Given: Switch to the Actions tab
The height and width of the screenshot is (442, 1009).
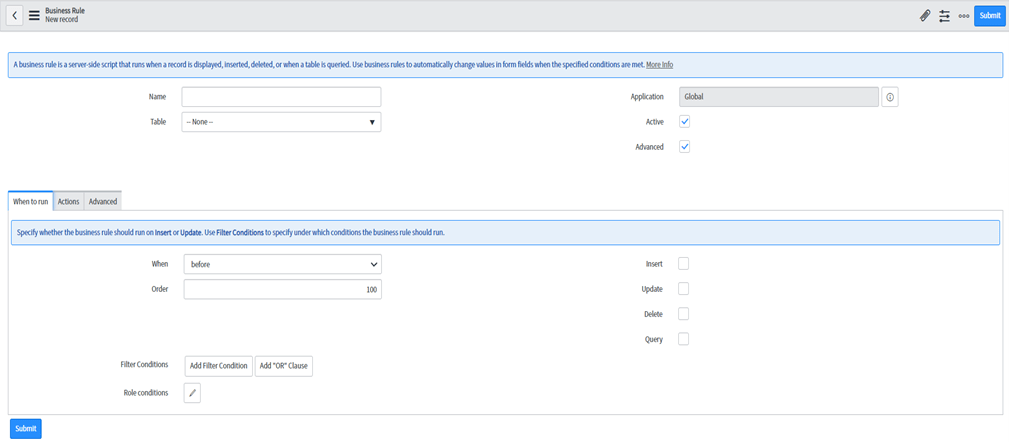Looking at the screenshot, I should (x=68, y=201).
